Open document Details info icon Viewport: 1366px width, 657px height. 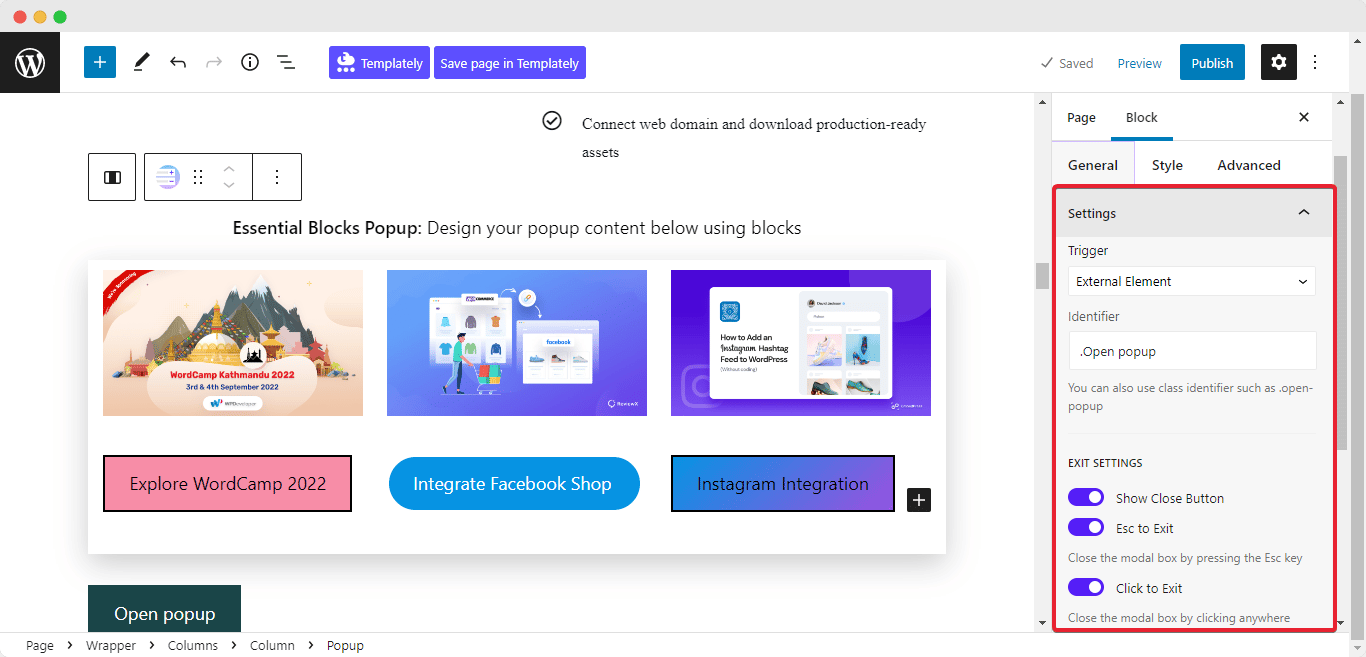(x=250, y=62)
